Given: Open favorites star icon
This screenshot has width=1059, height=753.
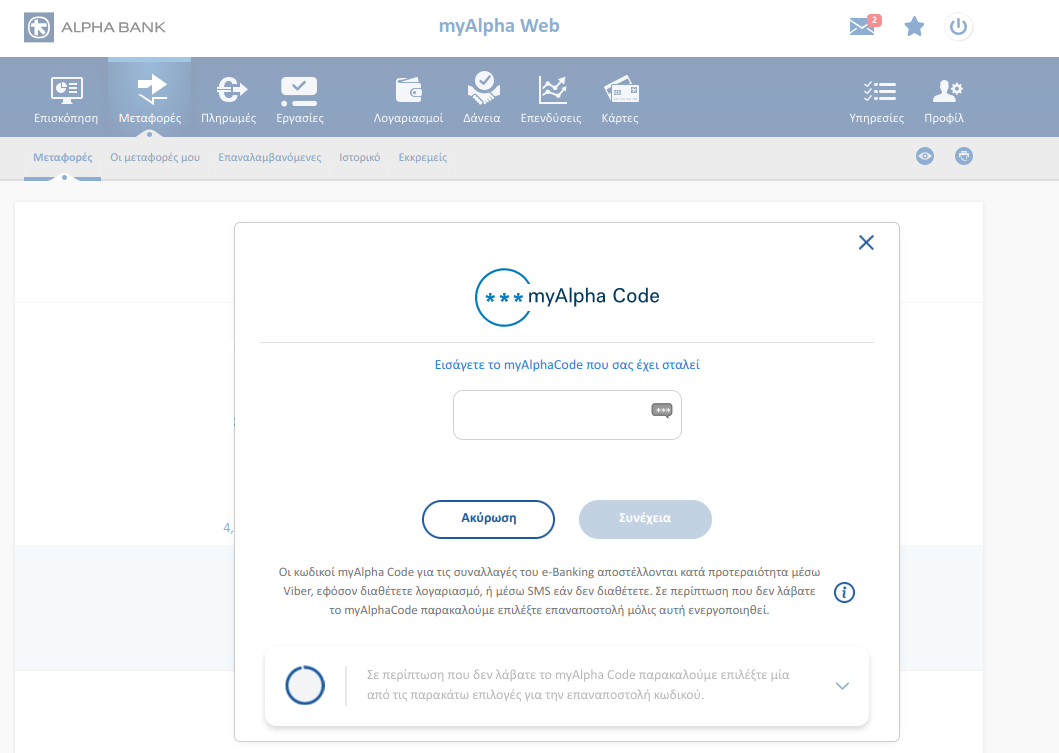Looking at the screenshot, I should 914,27.
